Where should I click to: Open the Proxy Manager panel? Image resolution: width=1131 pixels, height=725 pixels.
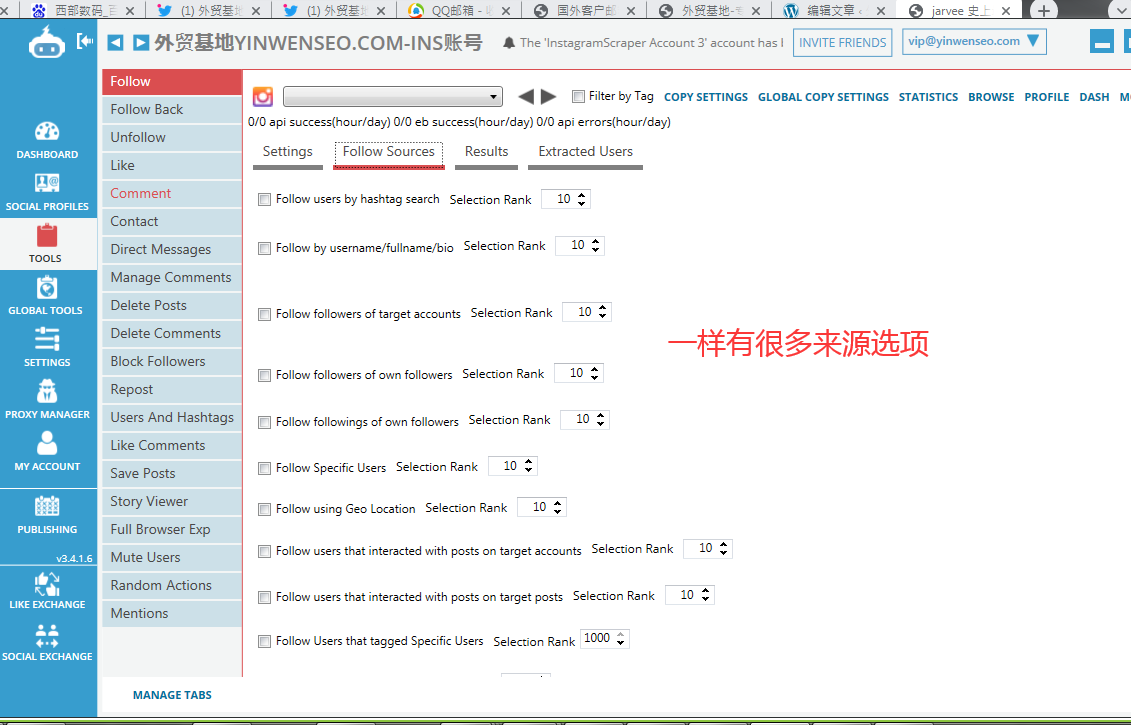pos(46,400)
